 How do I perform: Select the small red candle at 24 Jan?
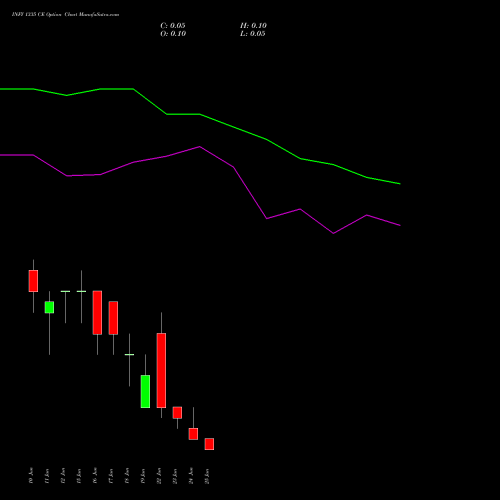pos(193,434)
